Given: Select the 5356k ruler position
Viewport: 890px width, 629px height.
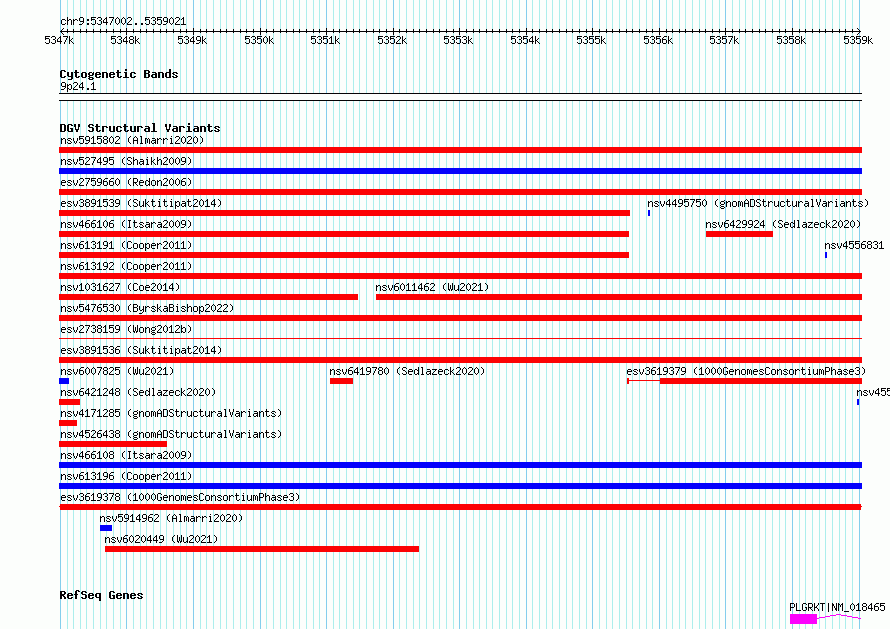Looking at the screenshot, I should pos(658,40).
